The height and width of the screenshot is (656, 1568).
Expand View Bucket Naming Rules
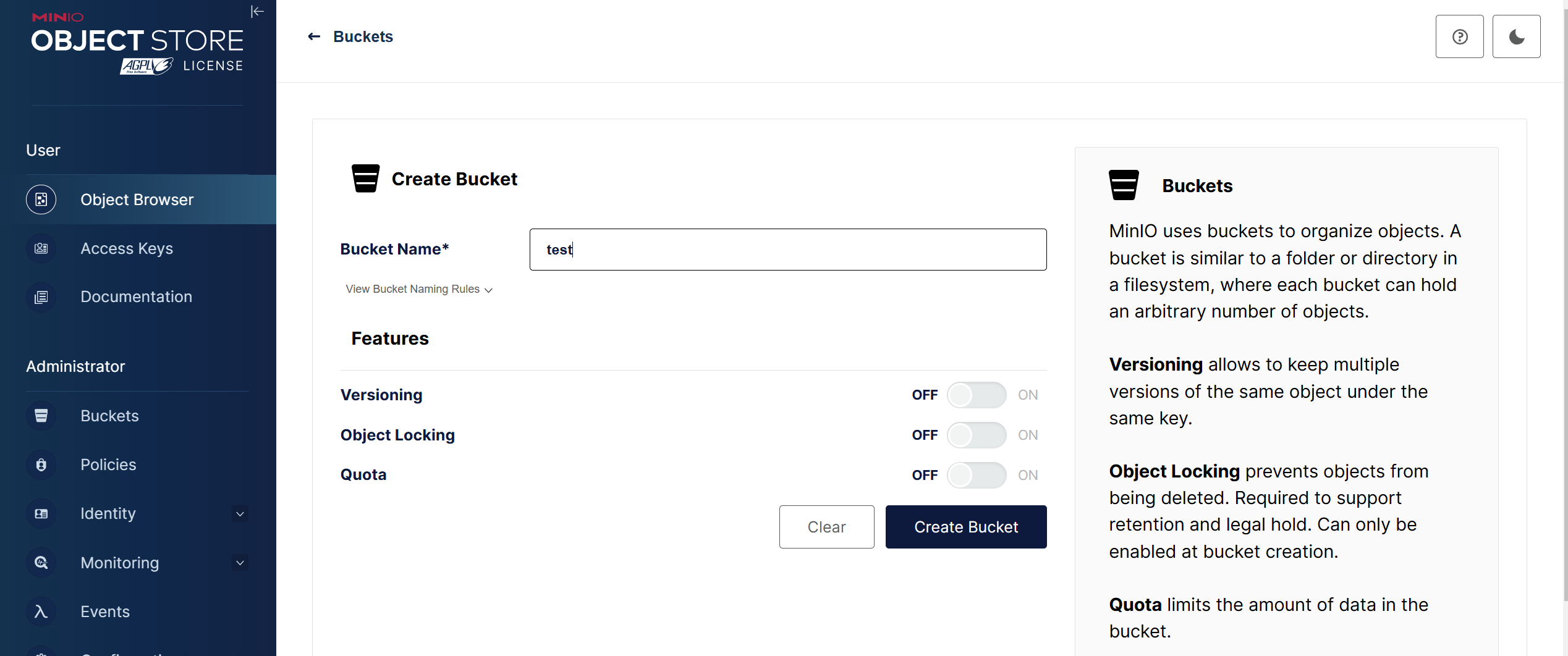click(x=419, y=289)
